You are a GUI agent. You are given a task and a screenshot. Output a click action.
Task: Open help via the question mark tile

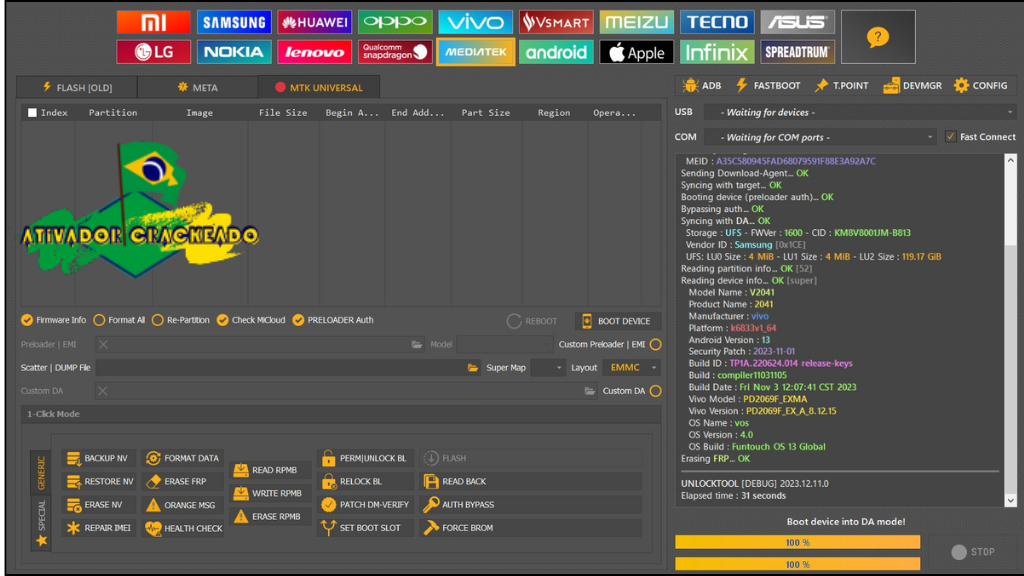tap(878, 37)
